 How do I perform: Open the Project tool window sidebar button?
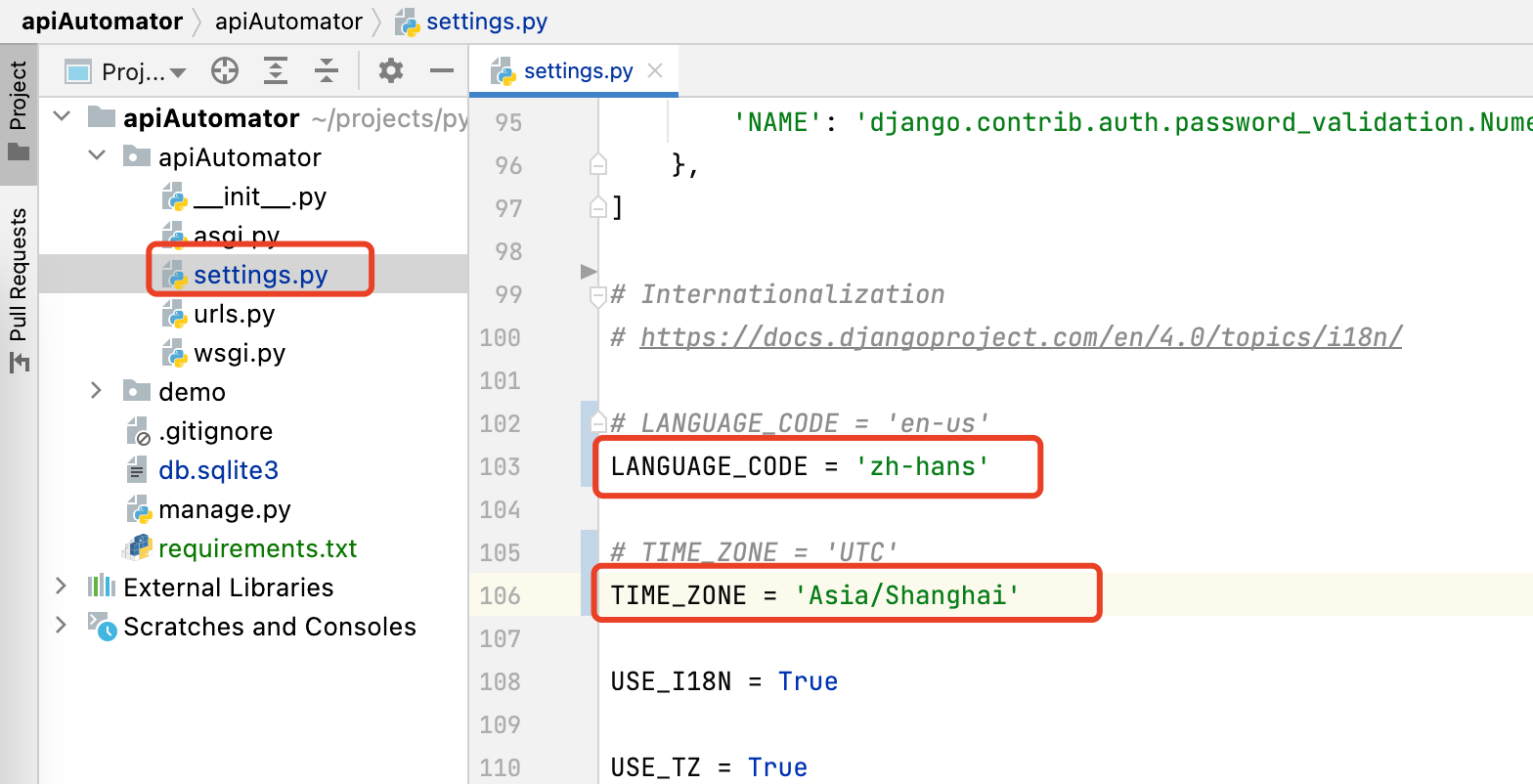coord(19,112)
